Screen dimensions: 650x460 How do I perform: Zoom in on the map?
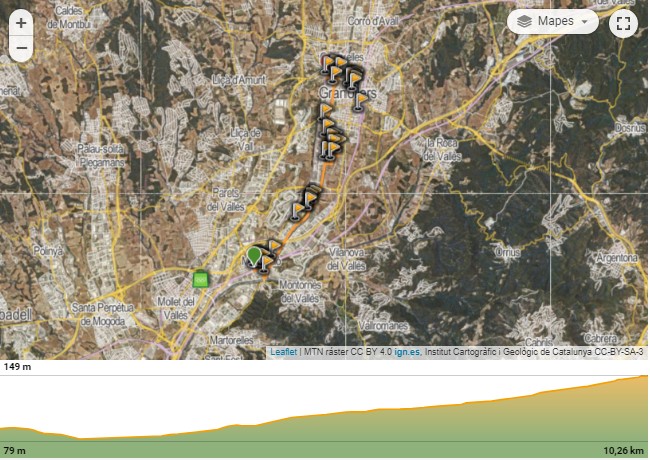pyautogui.click(x=21, y=23)
